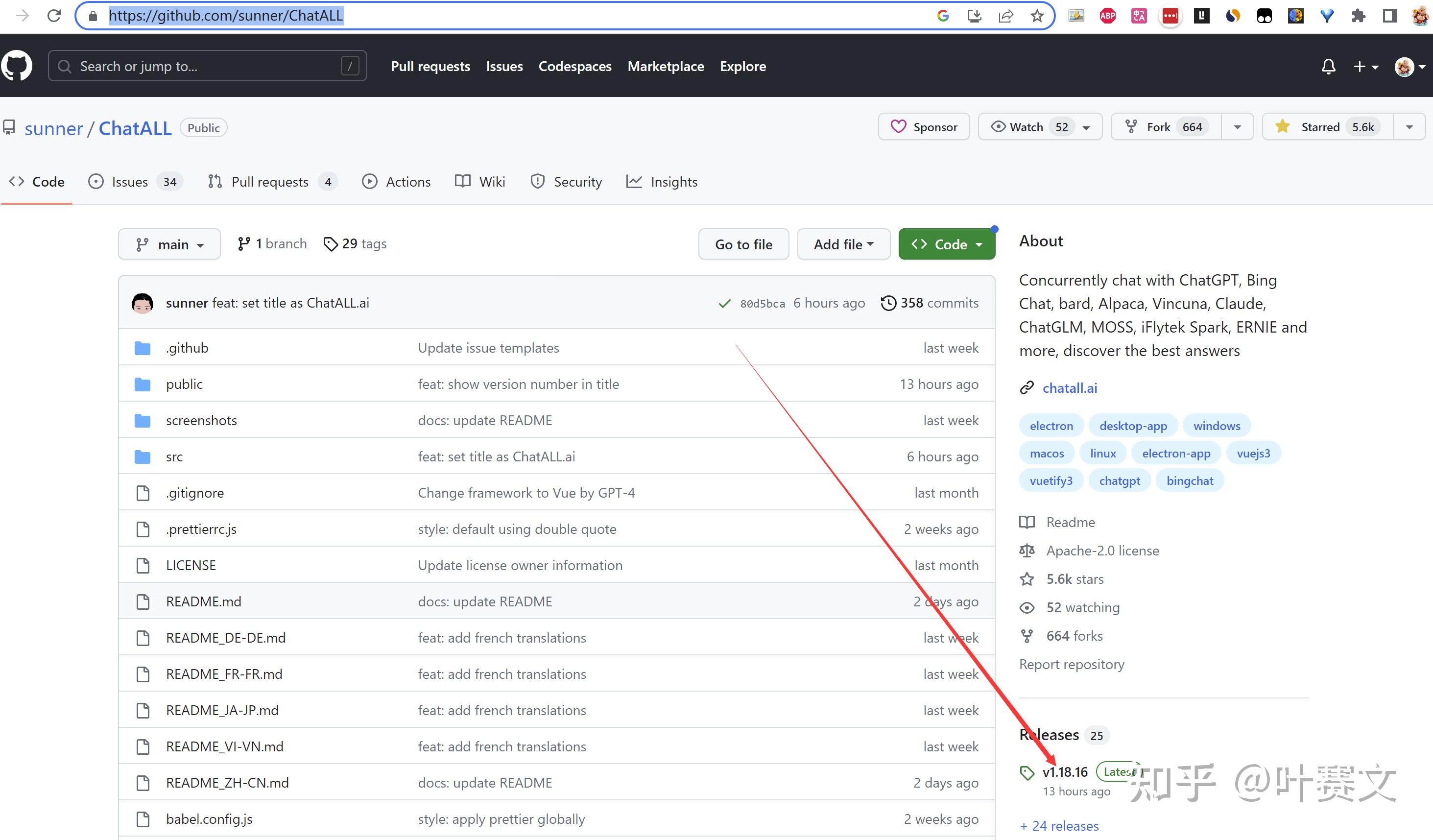This screenshot has height=840, width=1433.
Task: Click sunner's avatar in latest commit row
Action: coord(142,303)
